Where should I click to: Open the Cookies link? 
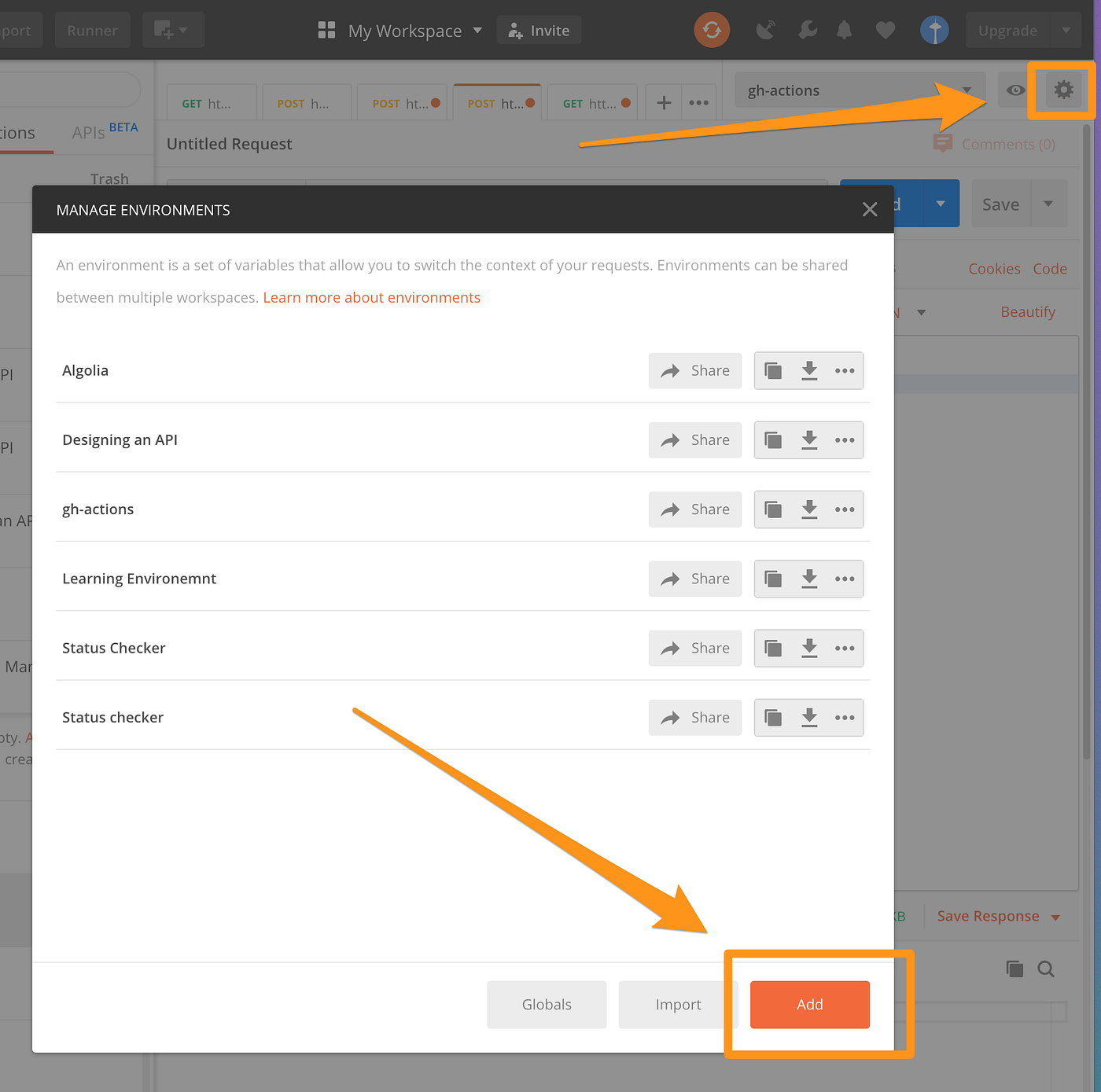coord(994,269)
